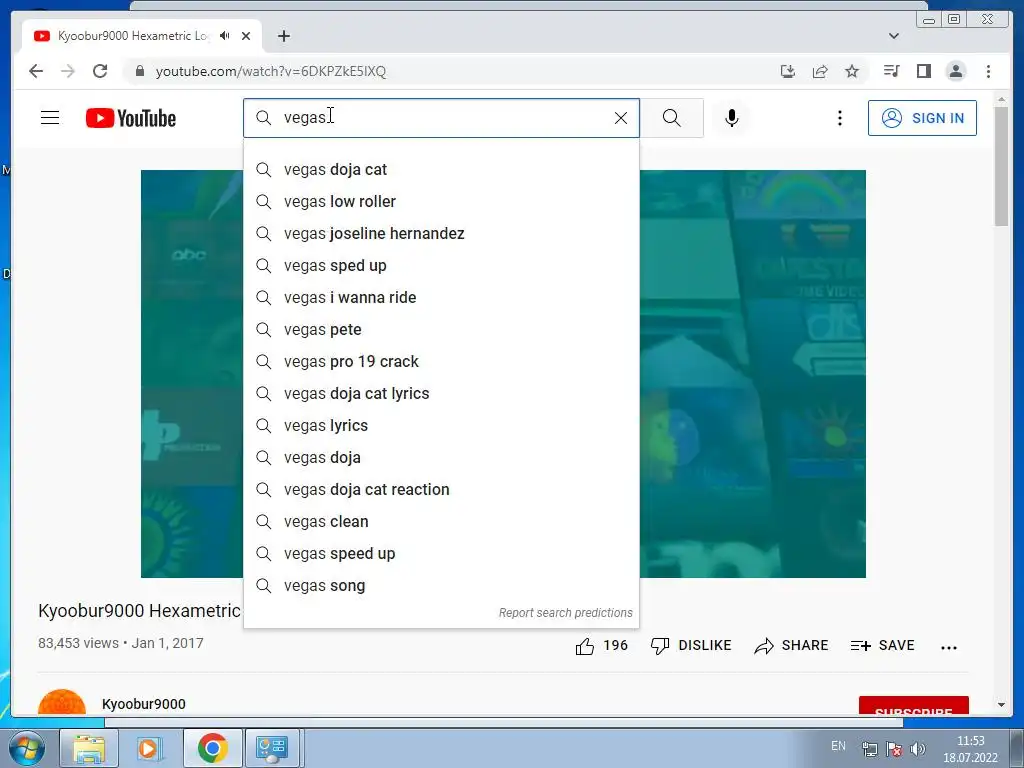
Task: Open YouTube settings three-dot menu
Action: (840, 118)
